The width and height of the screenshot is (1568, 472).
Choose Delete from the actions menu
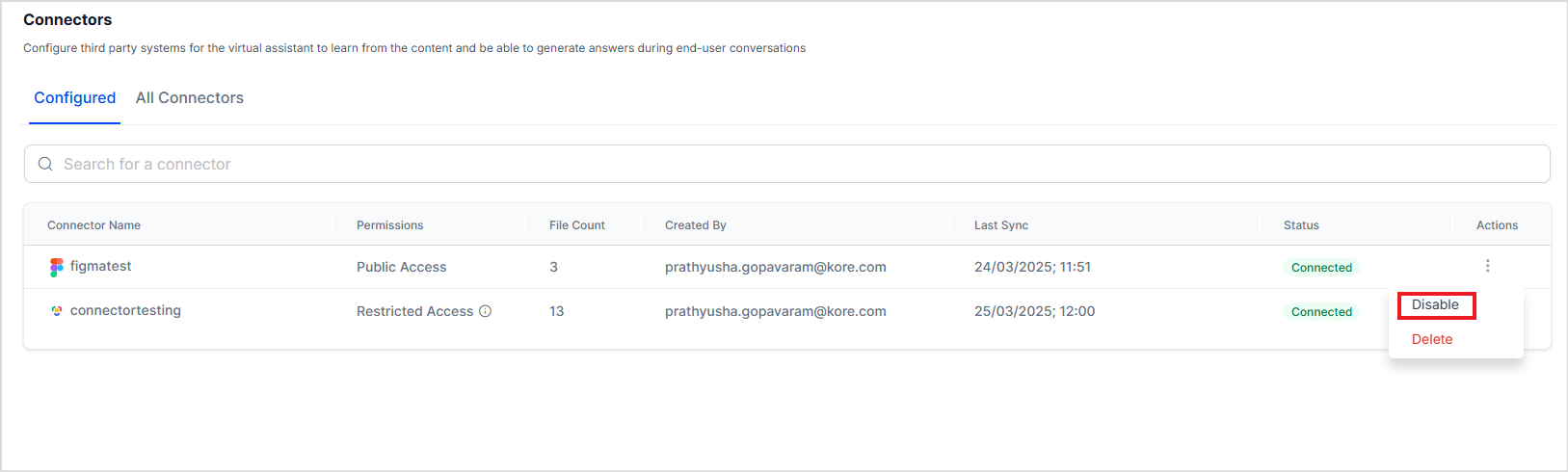1431,339
